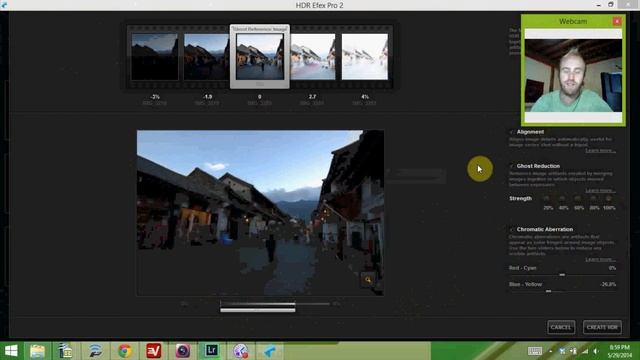Click the Strength label
The width and height of the screenshot is (640, 360).
(x=520, y=198)
